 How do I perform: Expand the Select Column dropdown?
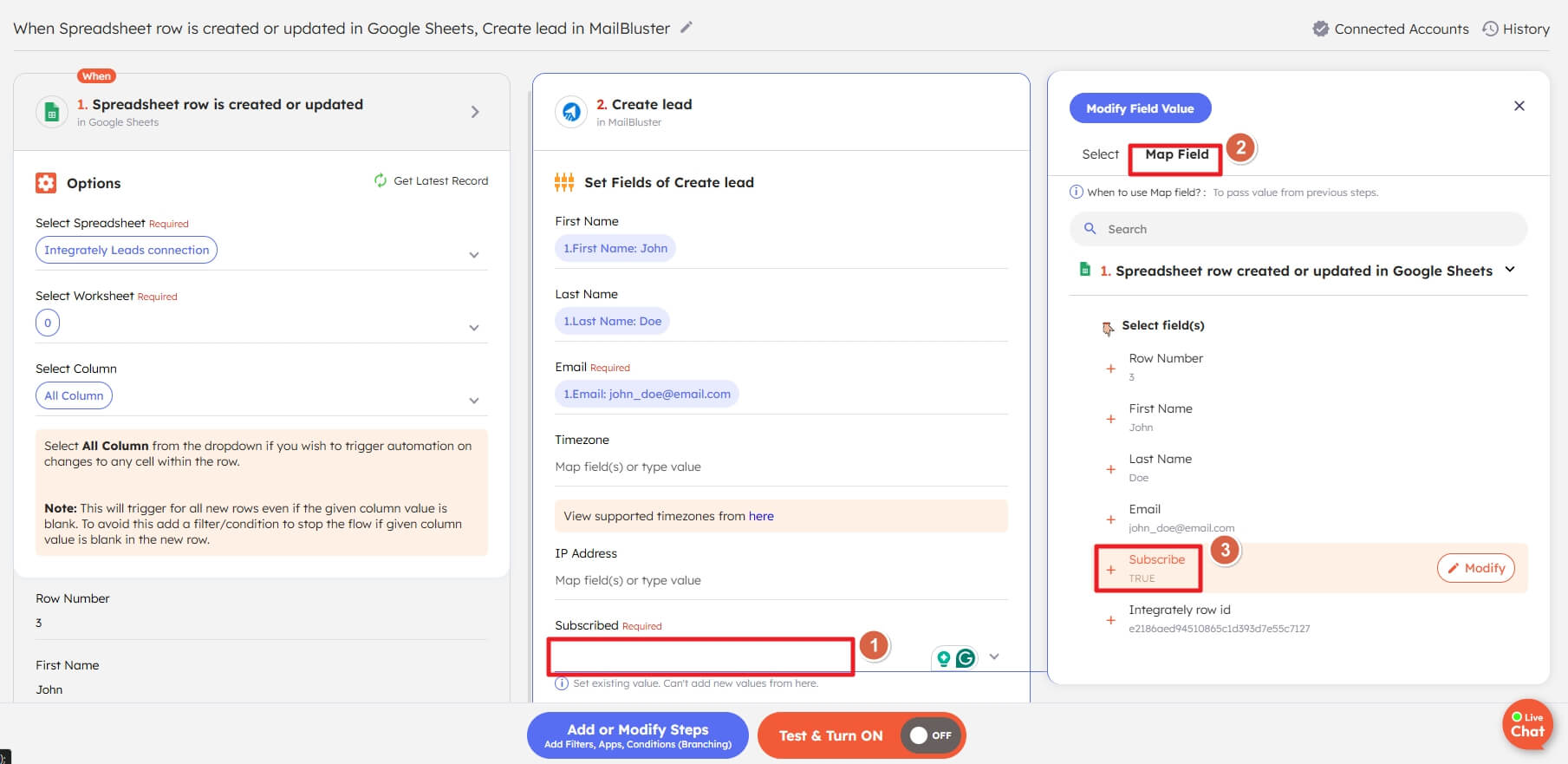pyautogui.click(x=474, y=401)
